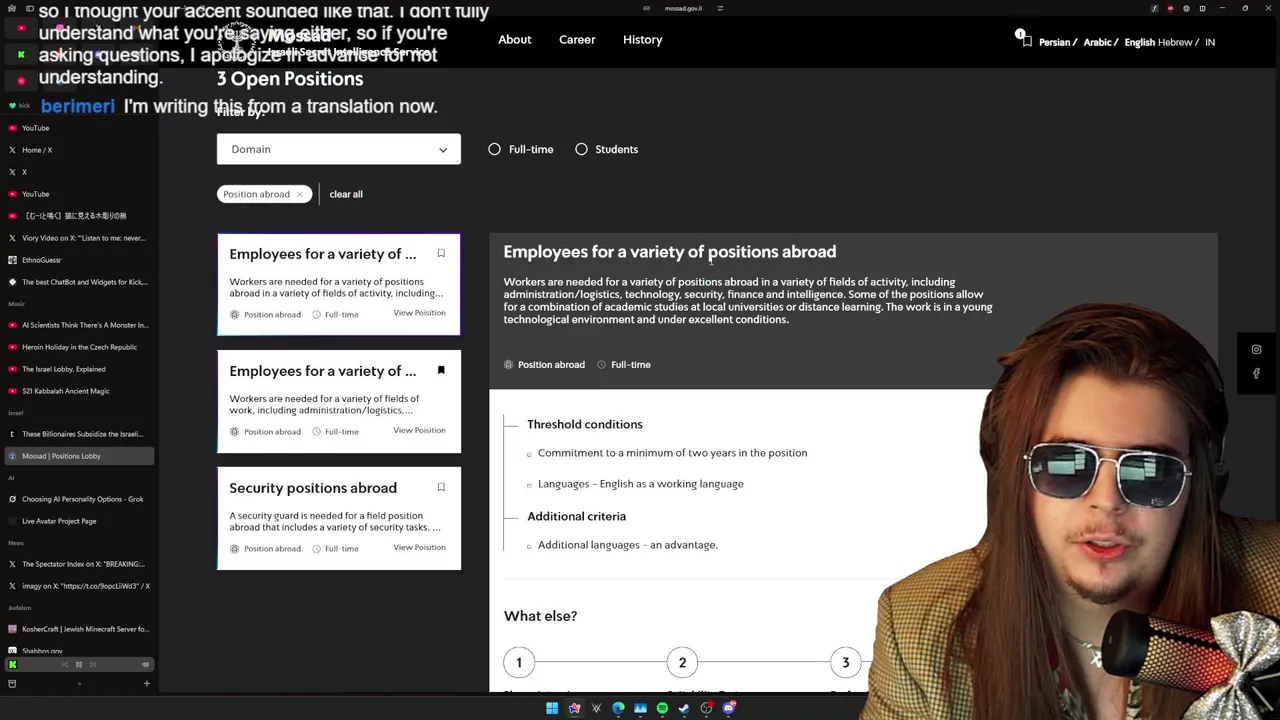Image resolution: width=1280 pixels, height=720 pixels.
Task: Go to step 2 in What else
Action: pos(682,662)
